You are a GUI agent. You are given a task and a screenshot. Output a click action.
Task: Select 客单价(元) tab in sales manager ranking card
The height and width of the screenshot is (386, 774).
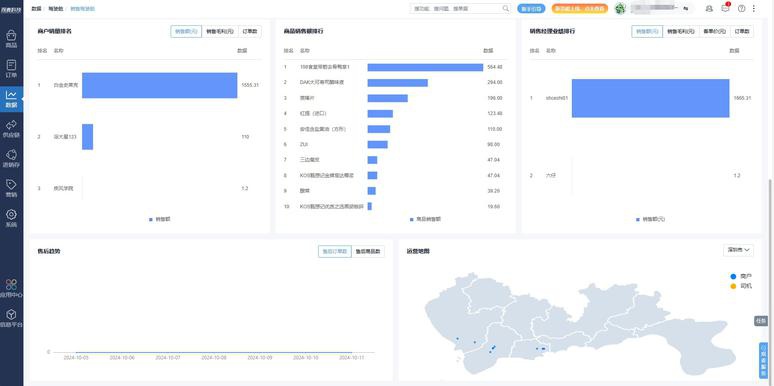[x=714, y=31]
